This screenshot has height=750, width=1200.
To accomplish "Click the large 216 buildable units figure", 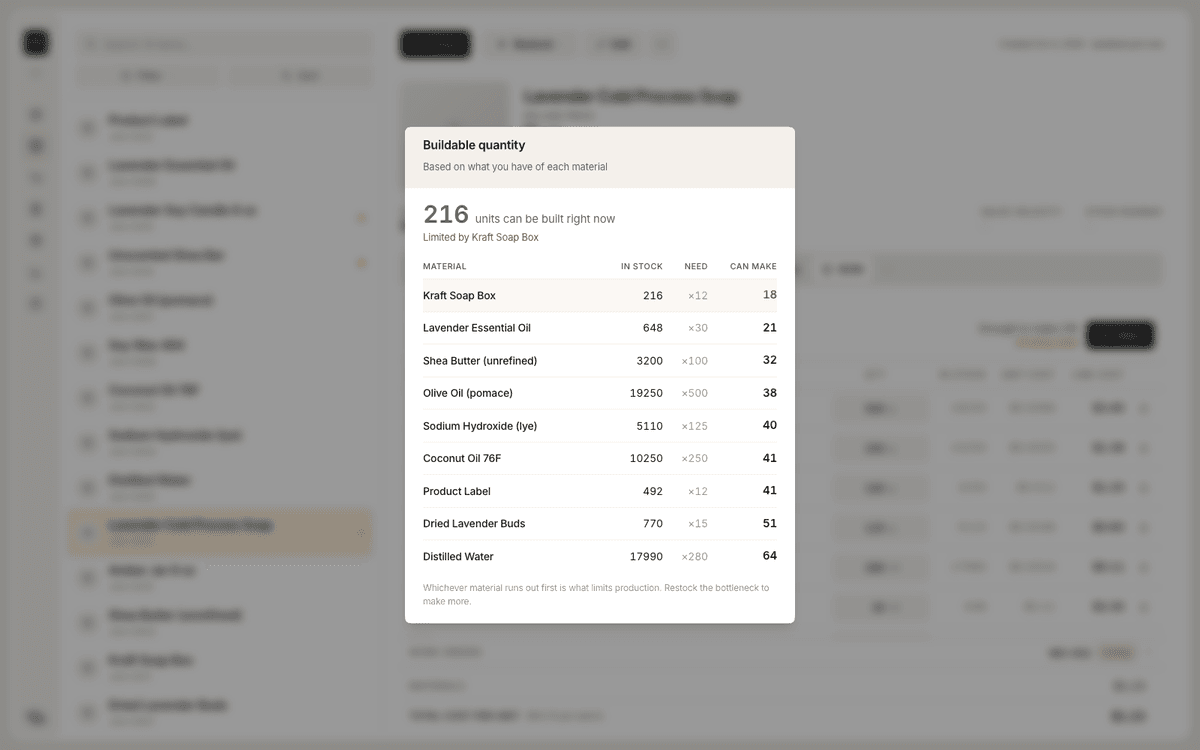I will [x=446, y=214].
